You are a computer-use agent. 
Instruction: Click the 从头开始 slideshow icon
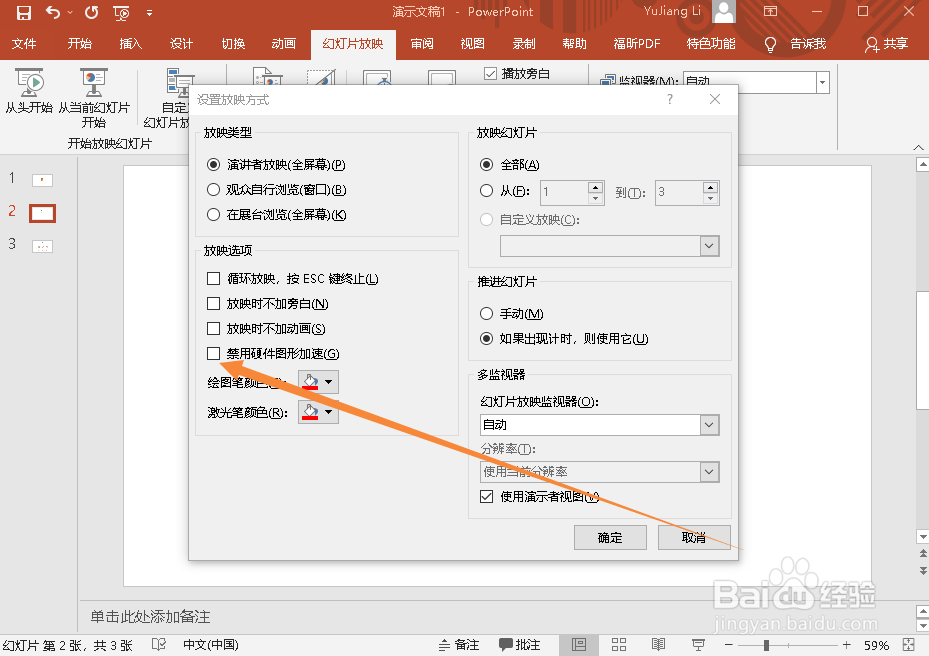pyautogui.click(x=29, y=83)
